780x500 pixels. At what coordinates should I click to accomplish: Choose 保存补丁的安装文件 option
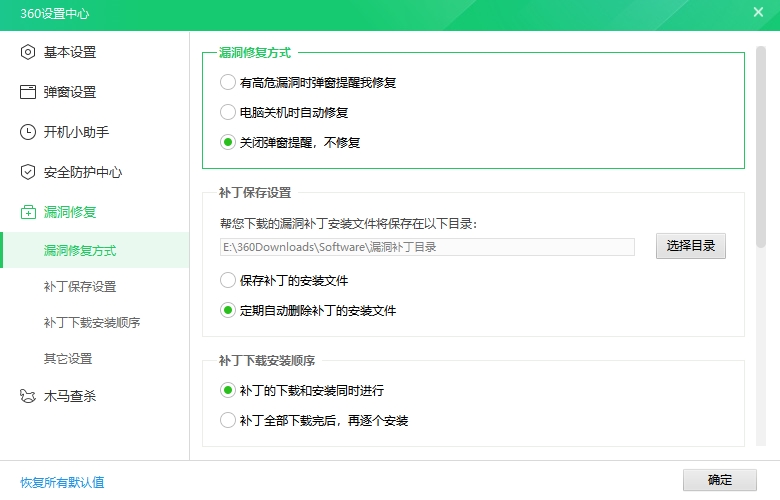tap(228, 281)
